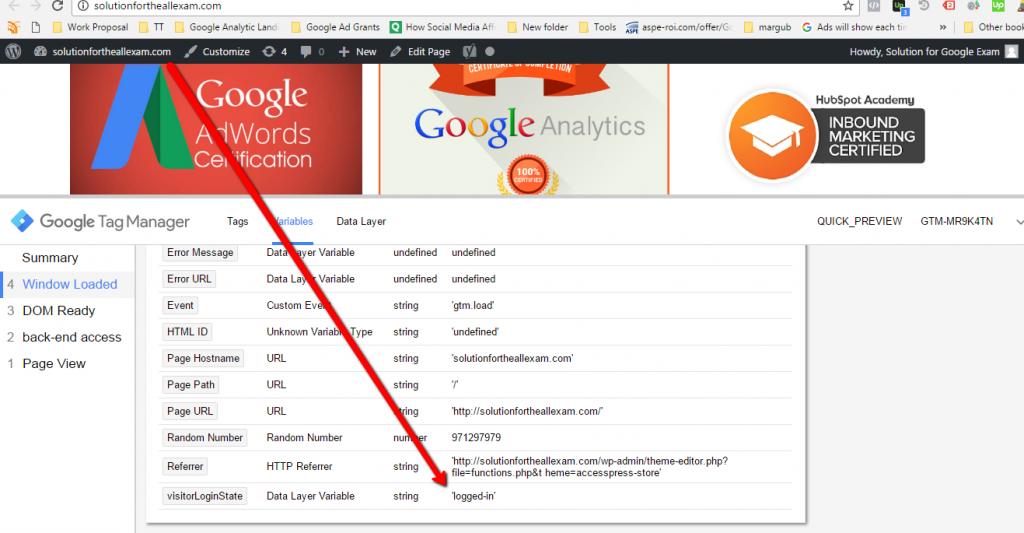The height and width of the screenshot is (533, 1024).
Task: Click the value 971297979
Action: 476,438
